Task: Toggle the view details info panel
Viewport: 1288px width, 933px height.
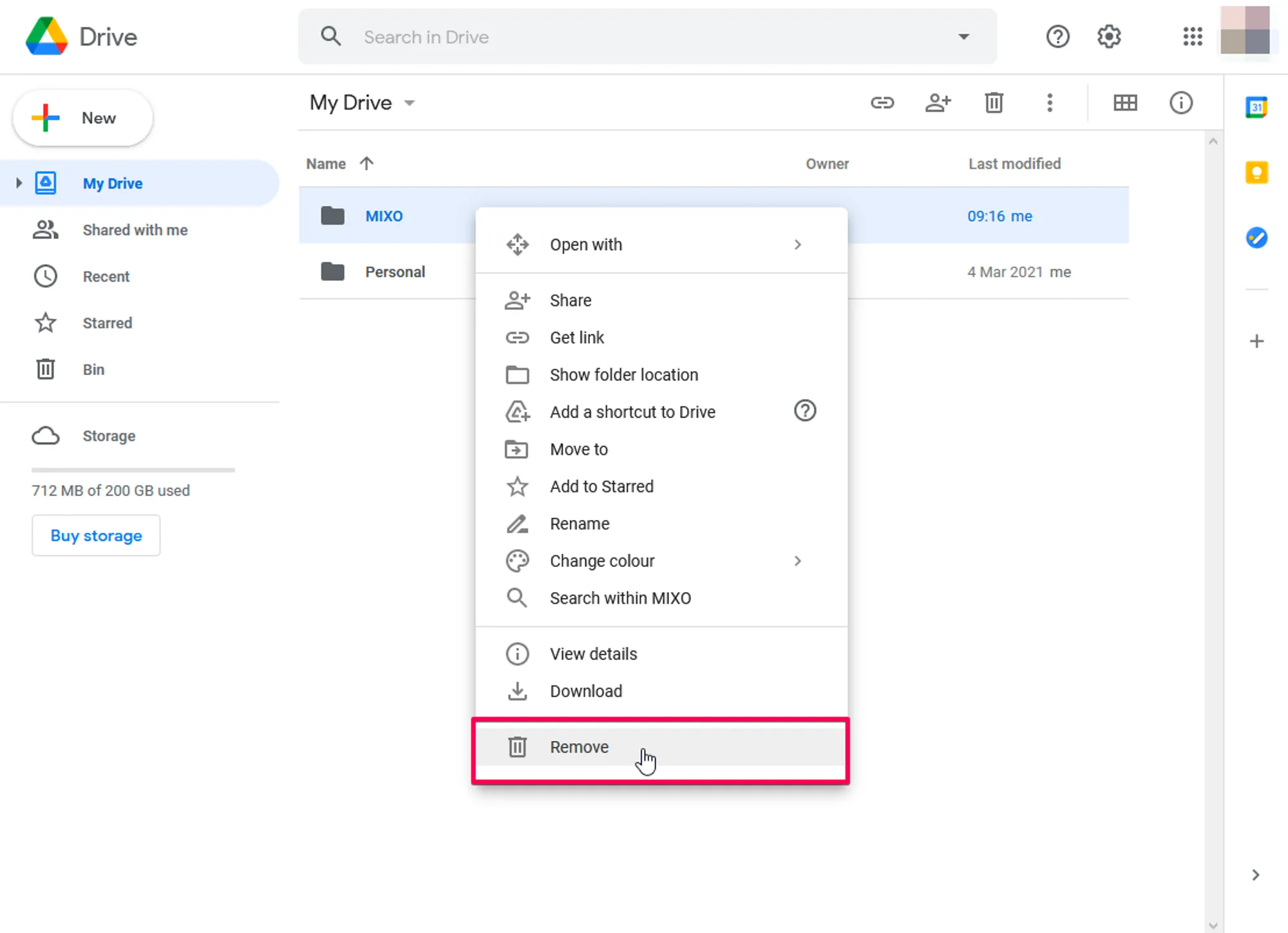Action: [x=1180, y=102]
